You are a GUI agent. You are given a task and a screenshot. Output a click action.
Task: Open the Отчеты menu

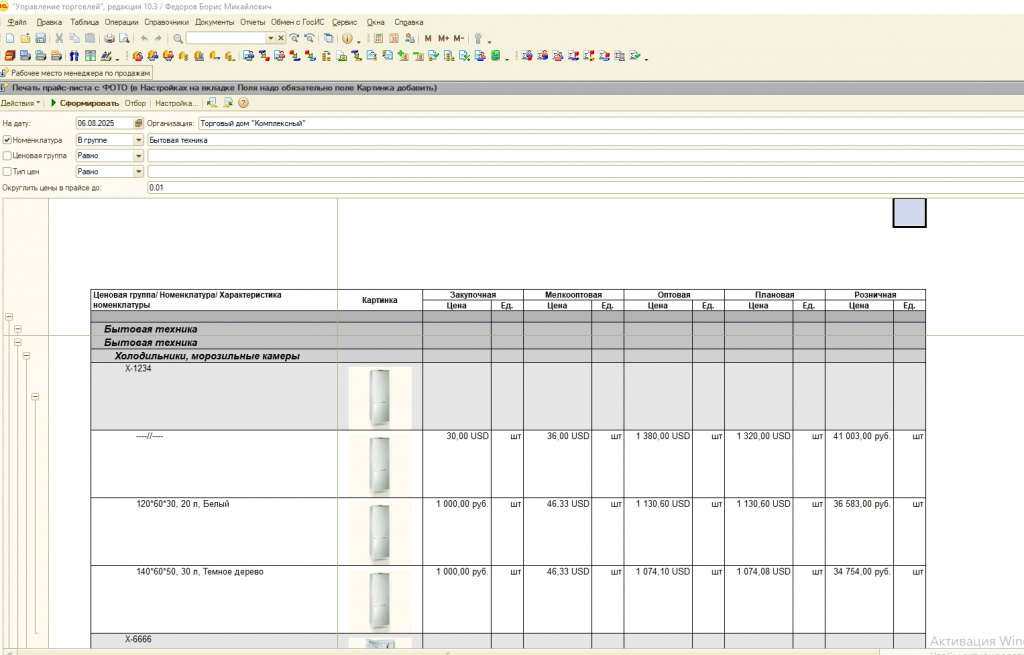(252, 22)
